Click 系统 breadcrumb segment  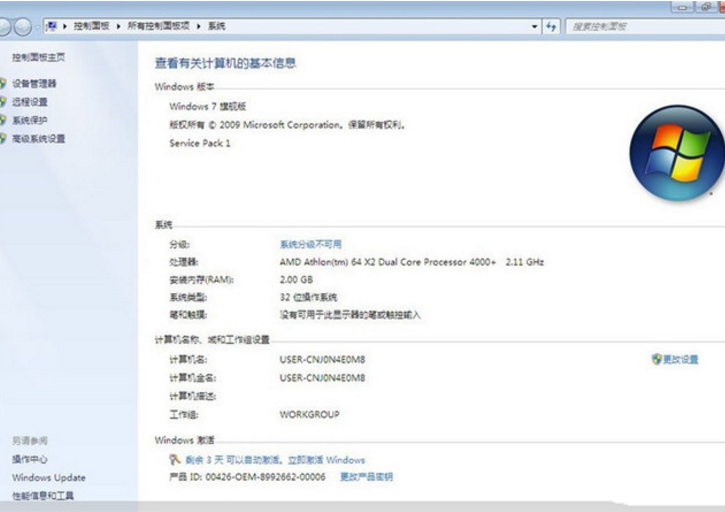coord(216,26)
